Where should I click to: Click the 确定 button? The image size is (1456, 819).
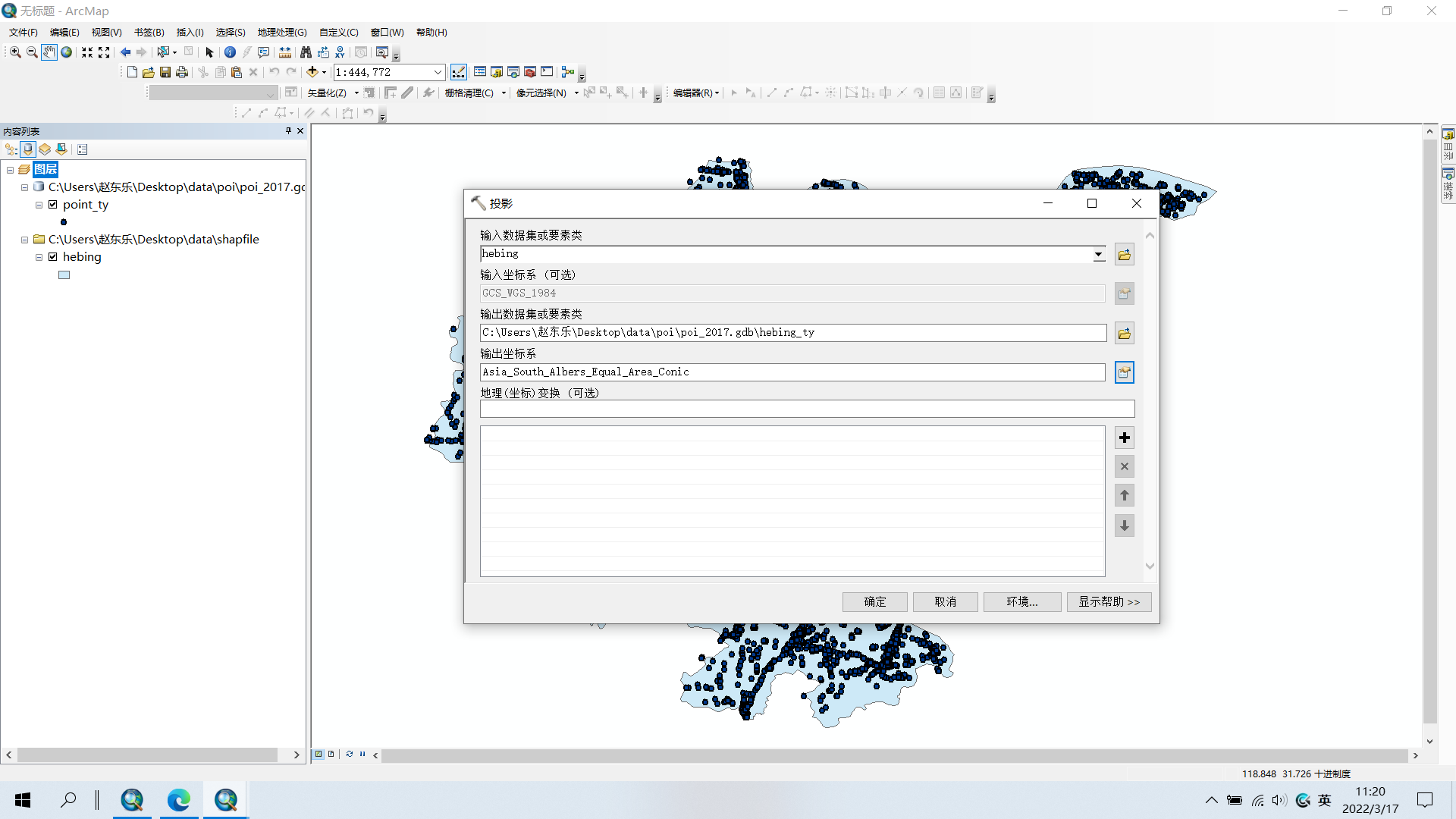click(874, 601)
